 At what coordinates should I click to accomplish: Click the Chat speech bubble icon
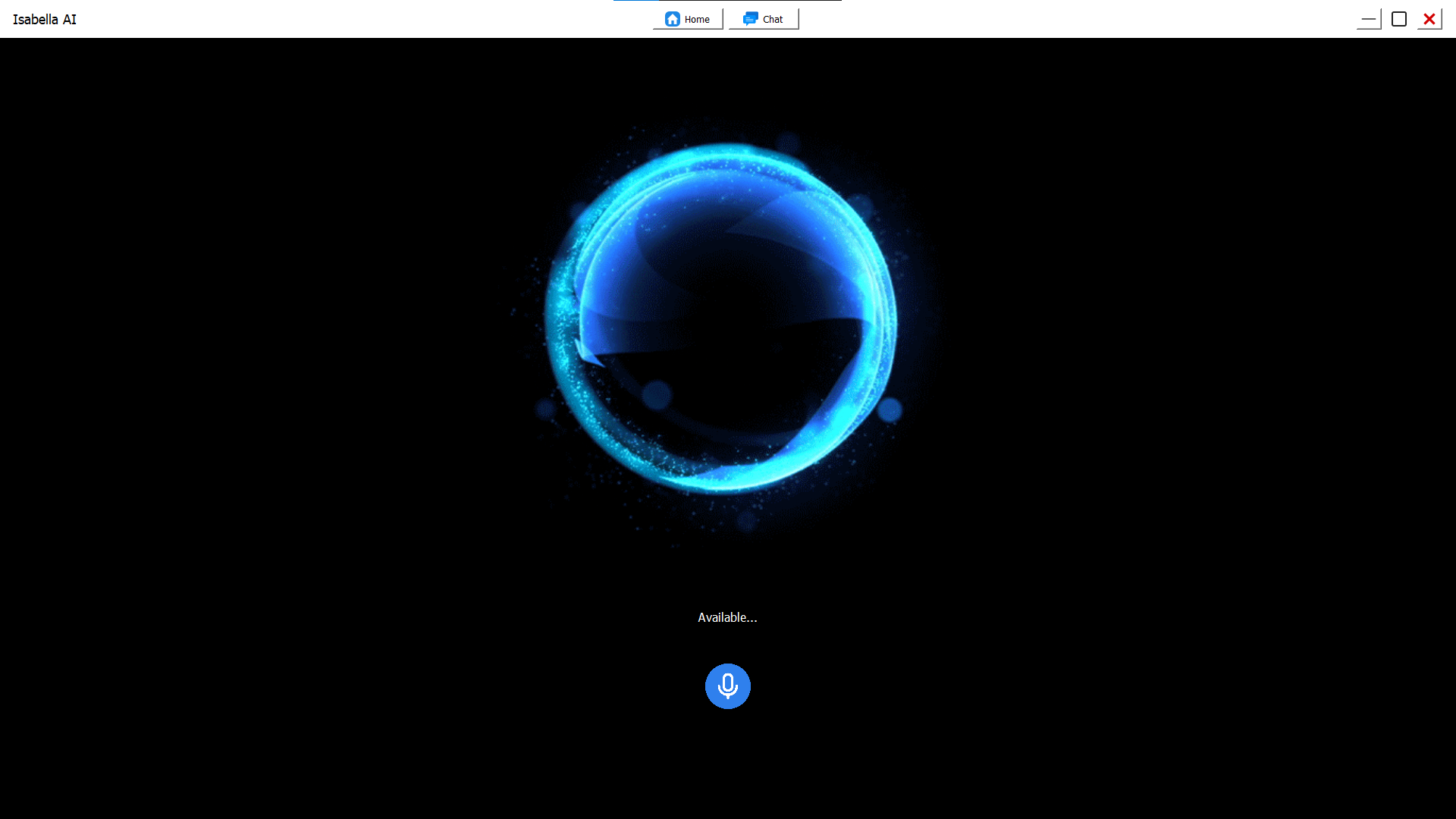click(750, 19)
